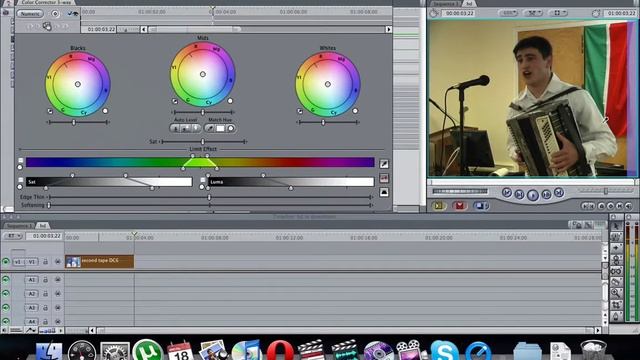Image resolution: width=640 pixels, height=360 pixels.
Task: Click the Blacks level slider
Action: (x=78, y=122)
